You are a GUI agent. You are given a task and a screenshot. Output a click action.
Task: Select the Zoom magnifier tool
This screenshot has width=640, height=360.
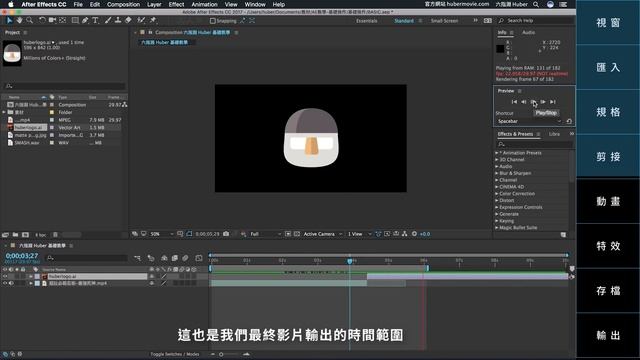click(29, 20)
